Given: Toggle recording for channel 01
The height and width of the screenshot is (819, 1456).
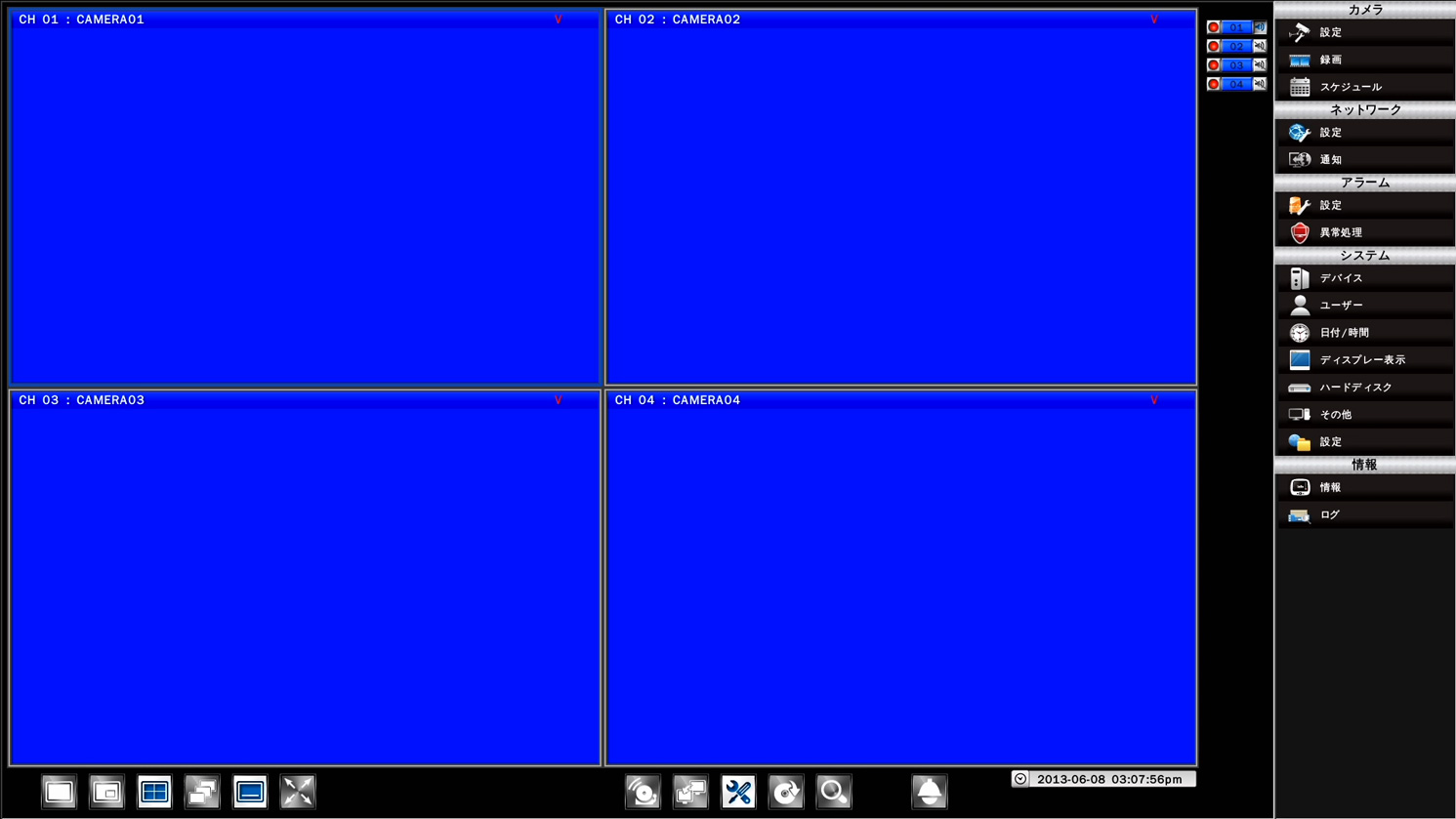Looking at the screenshot, I should click(x=1214, y=27).
